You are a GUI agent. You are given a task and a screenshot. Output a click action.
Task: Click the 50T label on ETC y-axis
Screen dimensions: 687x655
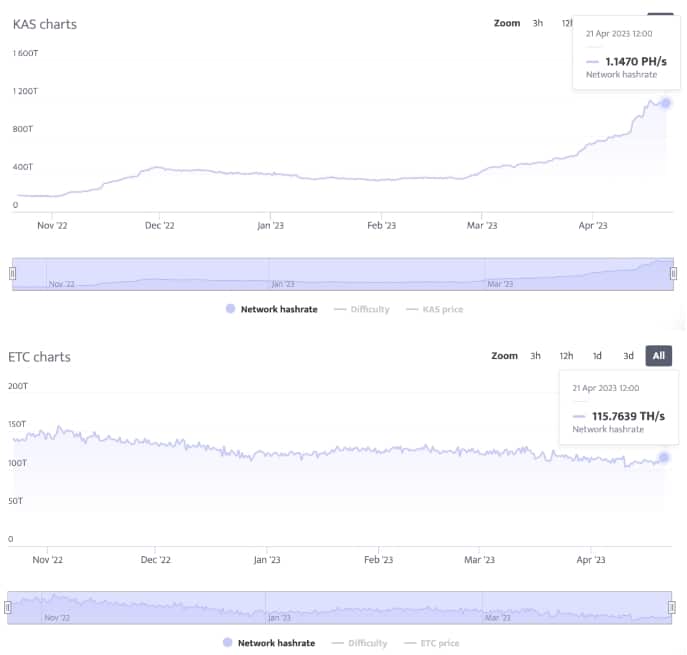click(15, 501)
